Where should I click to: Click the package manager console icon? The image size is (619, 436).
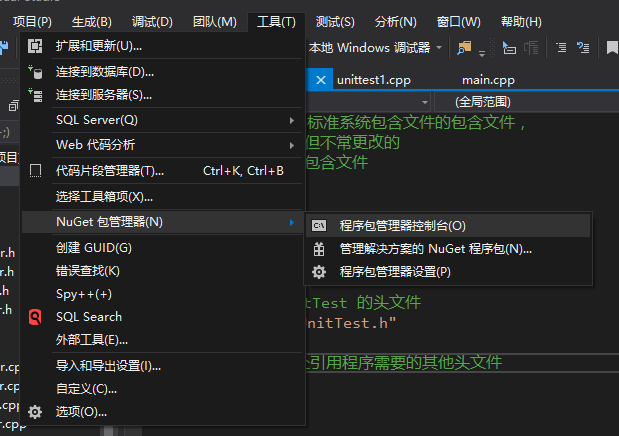coord(319,226)
